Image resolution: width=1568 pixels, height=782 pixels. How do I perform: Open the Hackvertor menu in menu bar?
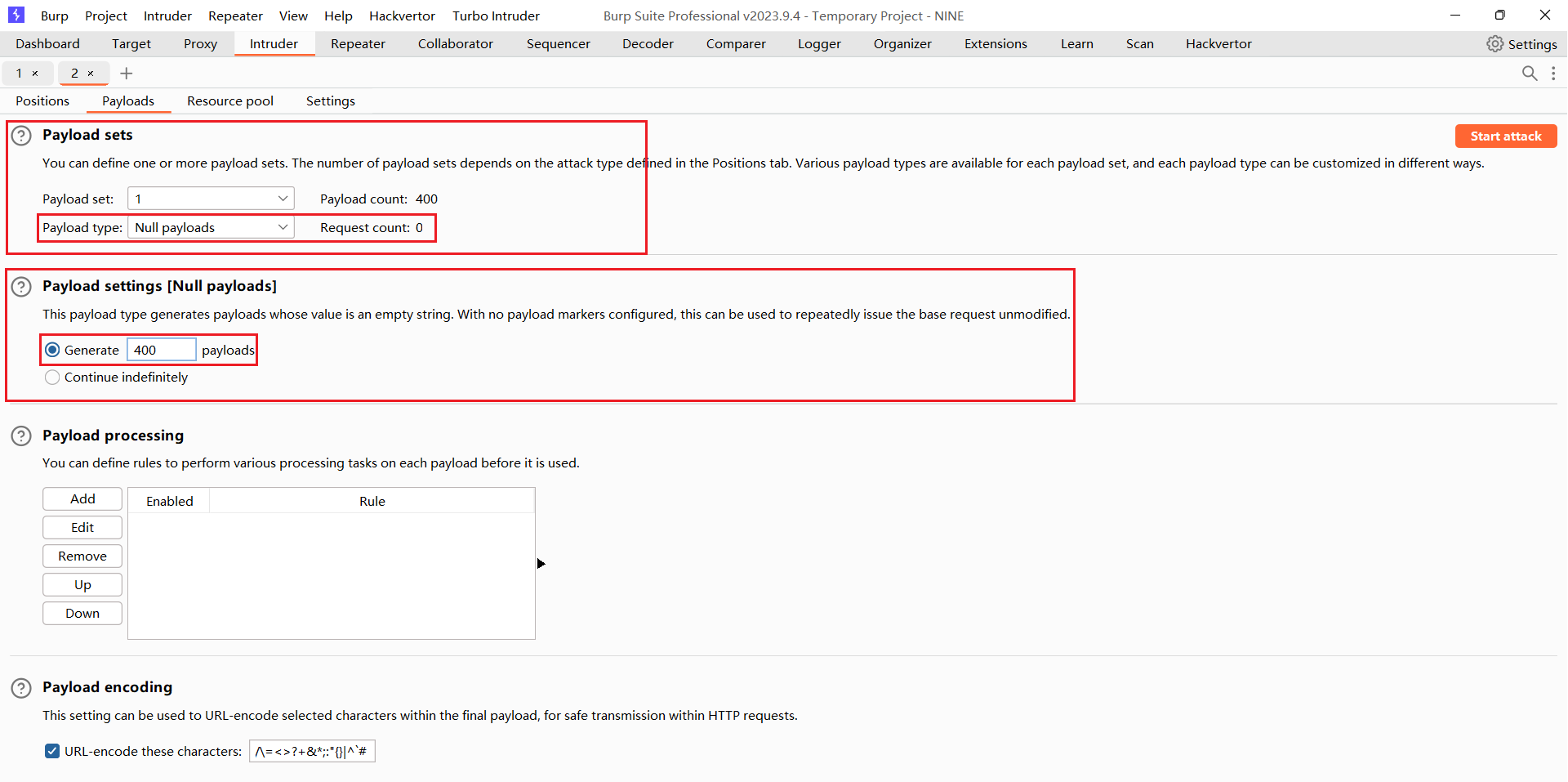[x=402, y=16]
